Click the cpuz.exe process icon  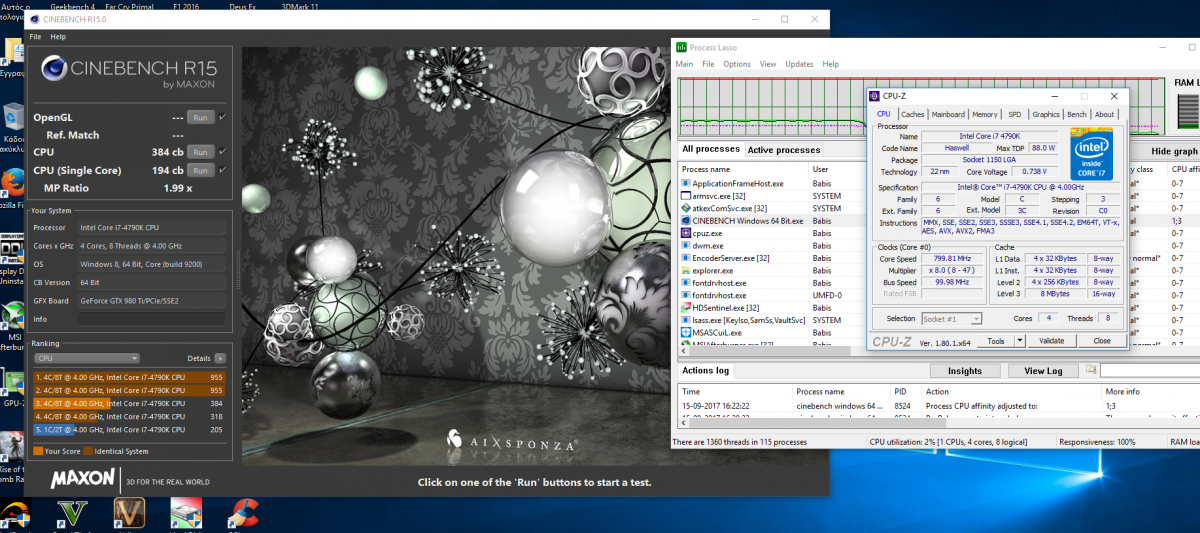coord(685,232)
